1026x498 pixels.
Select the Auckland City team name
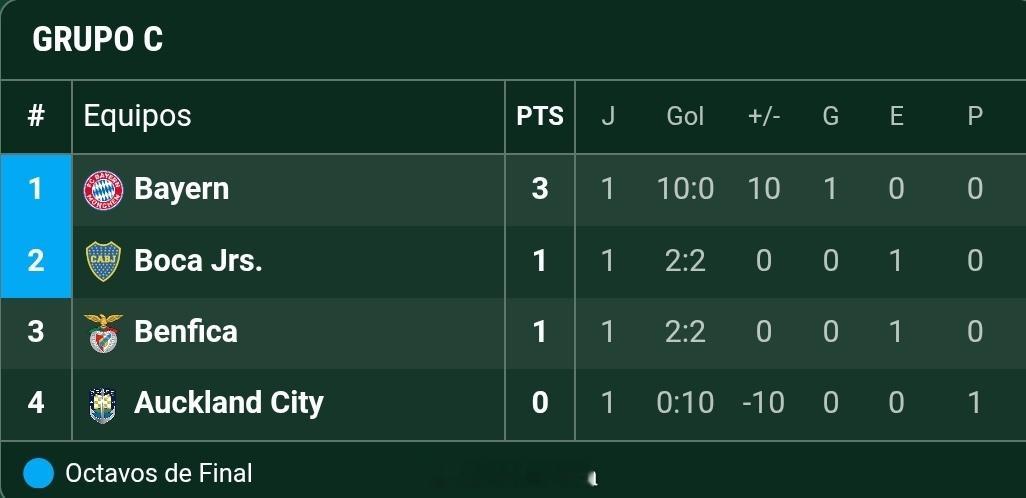228,402
